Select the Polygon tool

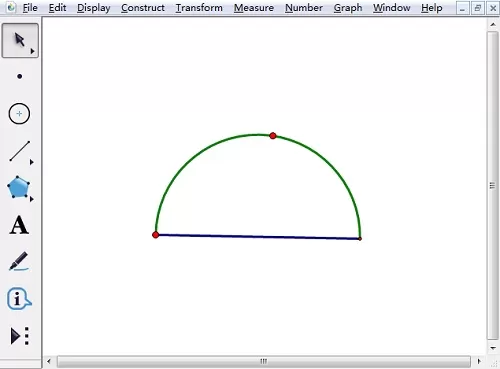point(19,188)
